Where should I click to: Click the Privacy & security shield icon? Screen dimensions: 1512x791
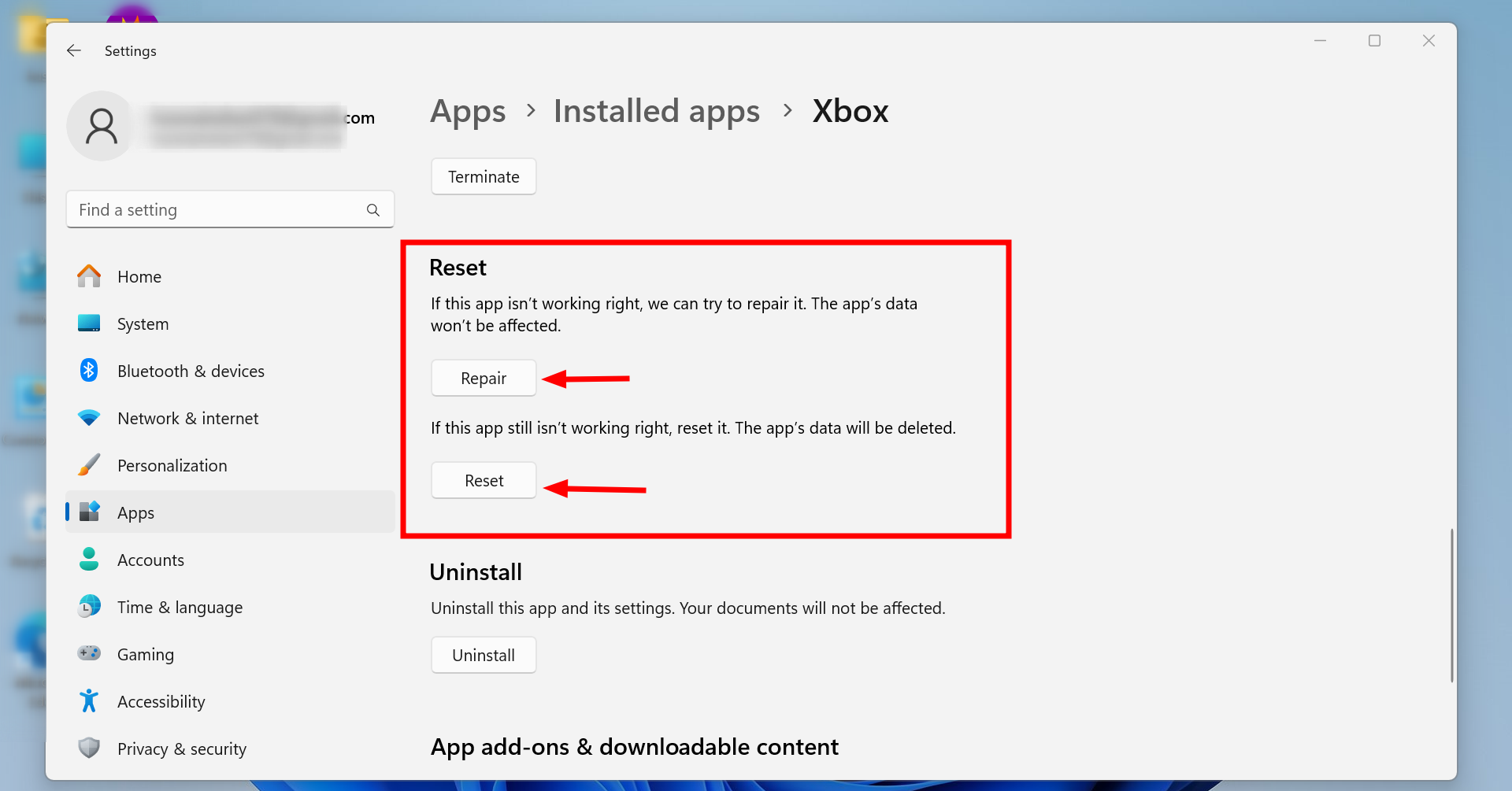[x=89, y=748]
